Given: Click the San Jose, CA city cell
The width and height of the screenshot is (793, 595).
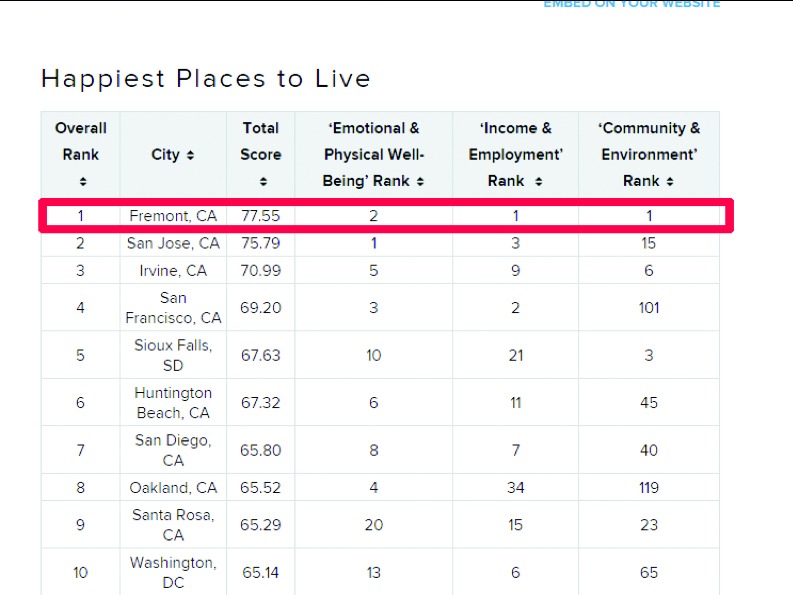Looking at the screenshot, I should pos(173,243).
